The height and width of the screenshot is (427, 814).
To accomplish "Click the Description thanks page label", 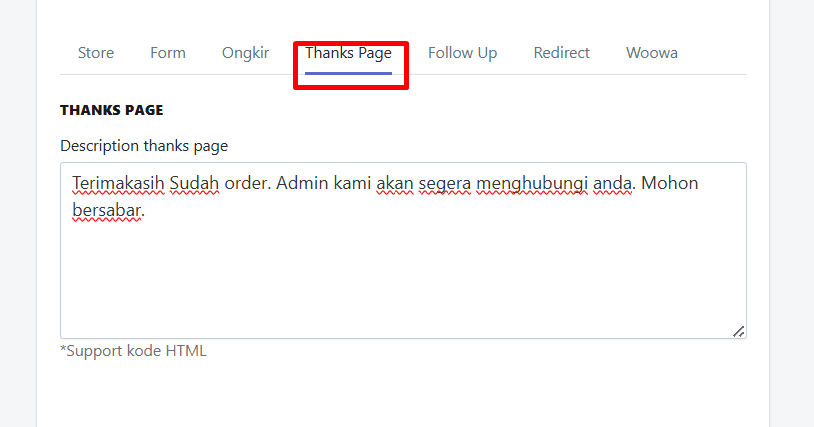I will tap(144, 146).
